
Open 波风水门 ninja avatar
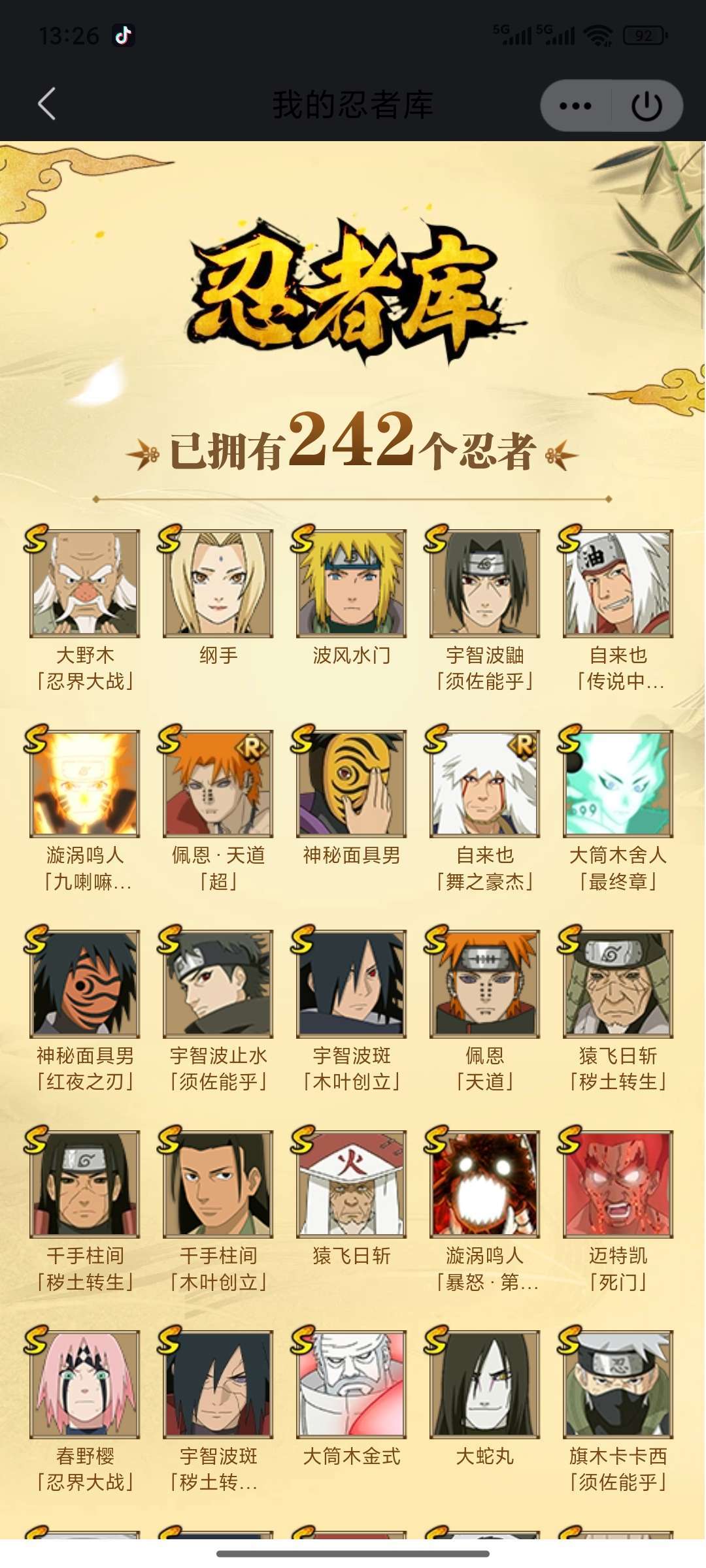352,583
